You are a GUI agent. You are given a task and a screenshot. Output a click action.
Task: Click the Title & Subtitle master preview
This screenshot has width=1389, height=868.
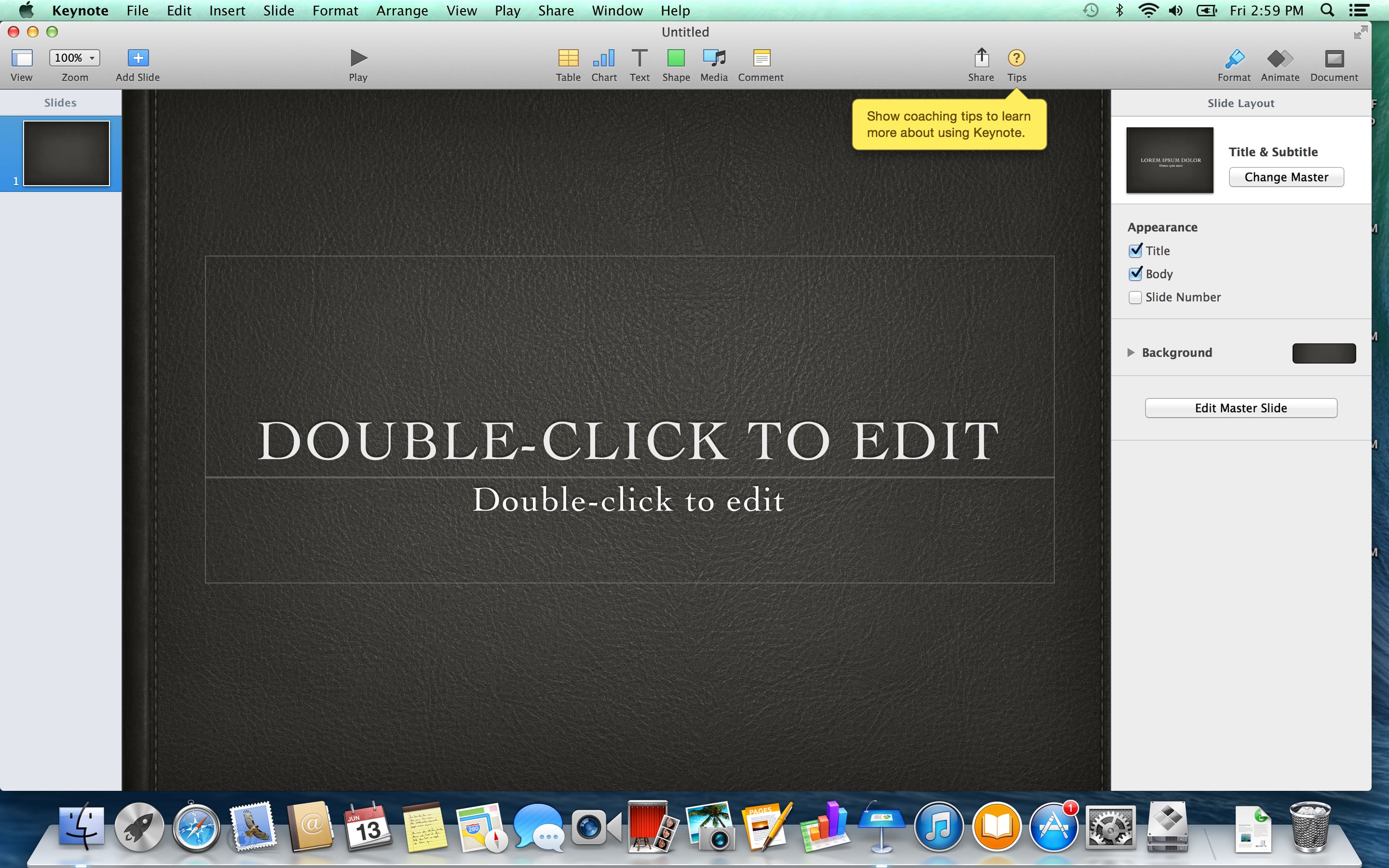(1169, 160)
